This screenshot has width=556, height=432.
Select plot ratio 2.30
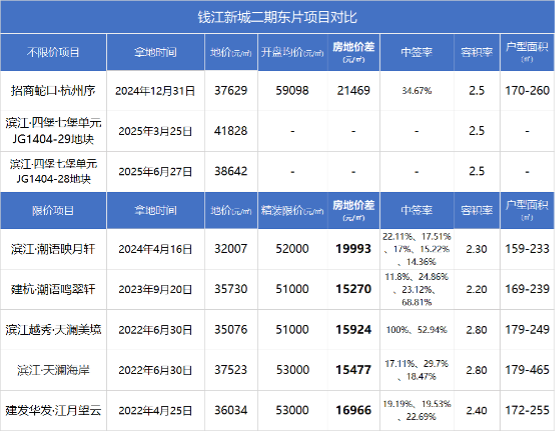tap(477, 249)
